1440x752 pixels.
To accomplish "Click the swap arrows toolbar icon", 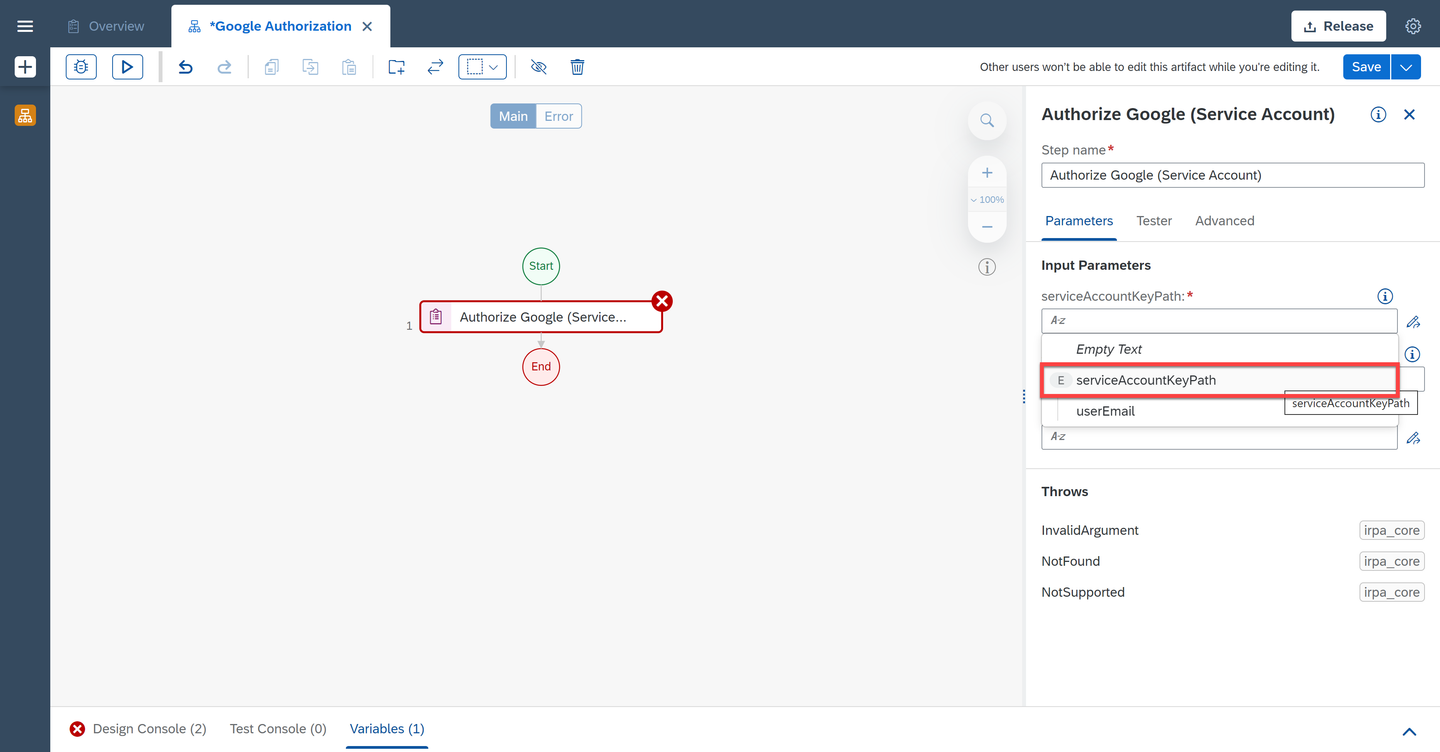I will [x=435, y=67].
